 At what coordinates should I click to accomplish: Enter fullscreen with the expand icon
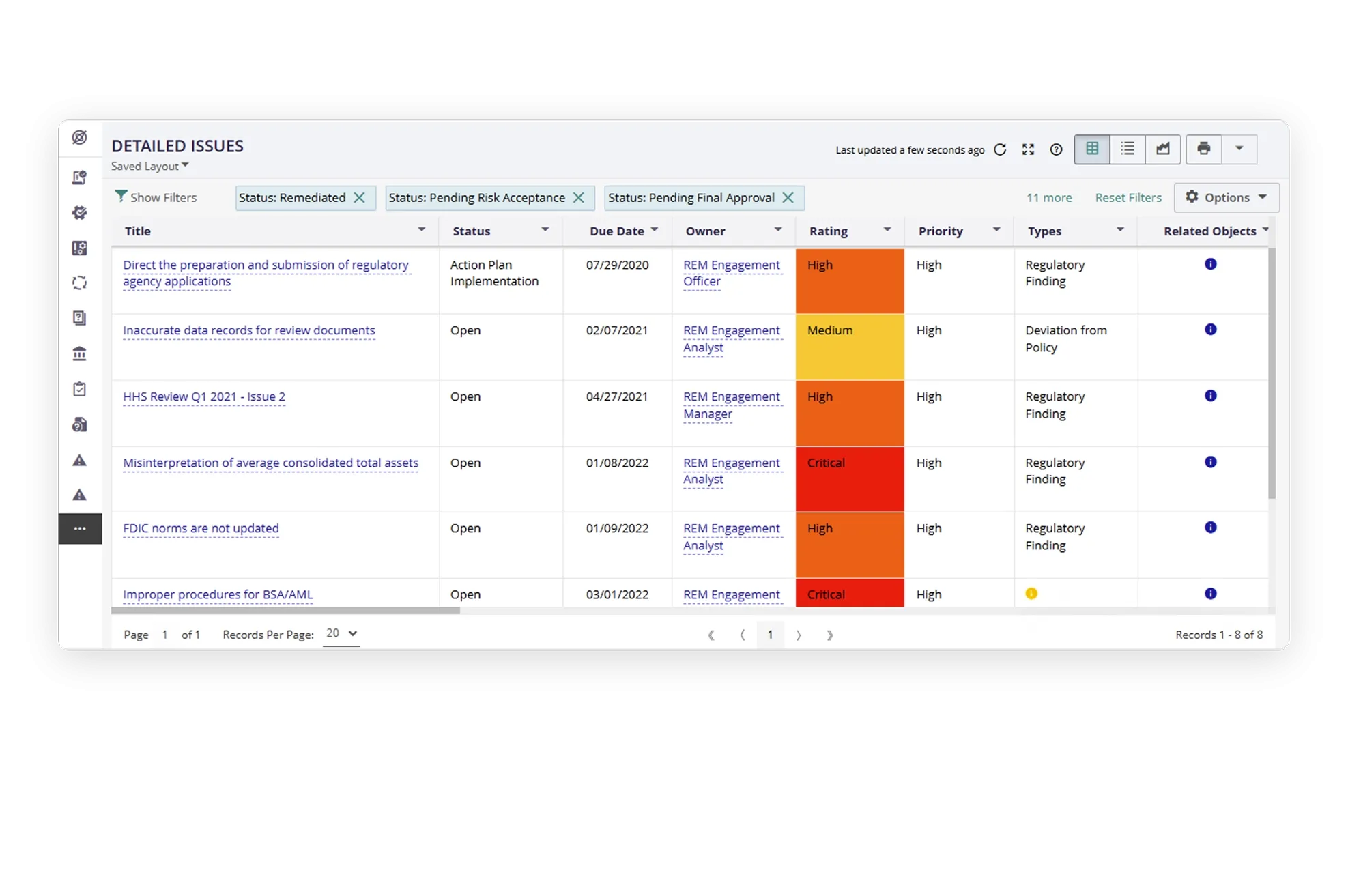[1028, 149]
